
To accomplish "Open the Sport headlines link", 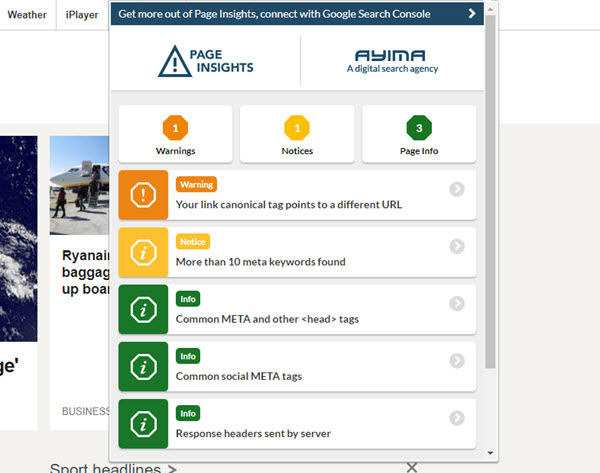I will pyautogui.click(x=113, y=467).
